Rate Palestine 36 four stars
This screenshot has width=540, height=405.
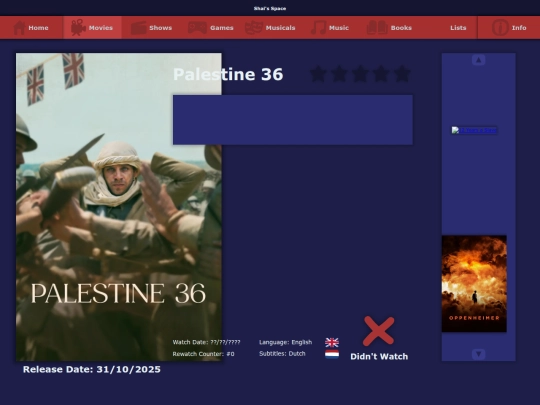pyautogui.click(x=381, y=74)
